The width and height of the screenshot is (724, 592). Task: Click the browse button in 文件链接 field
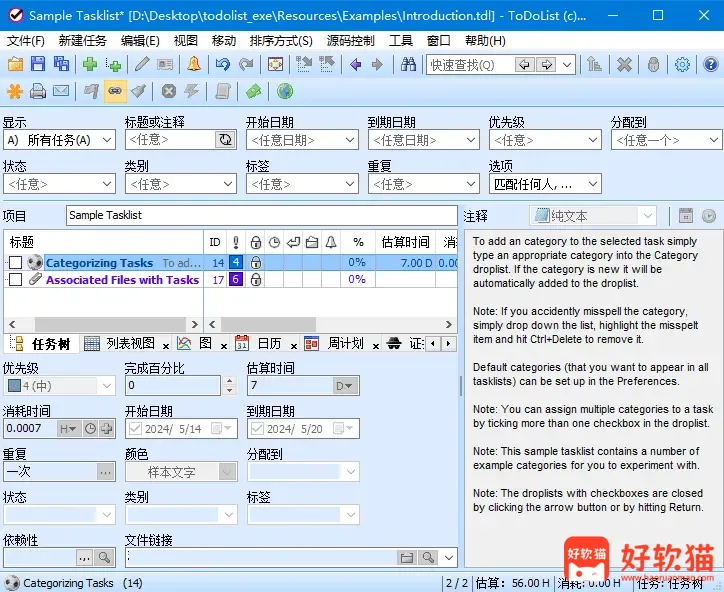406,558
